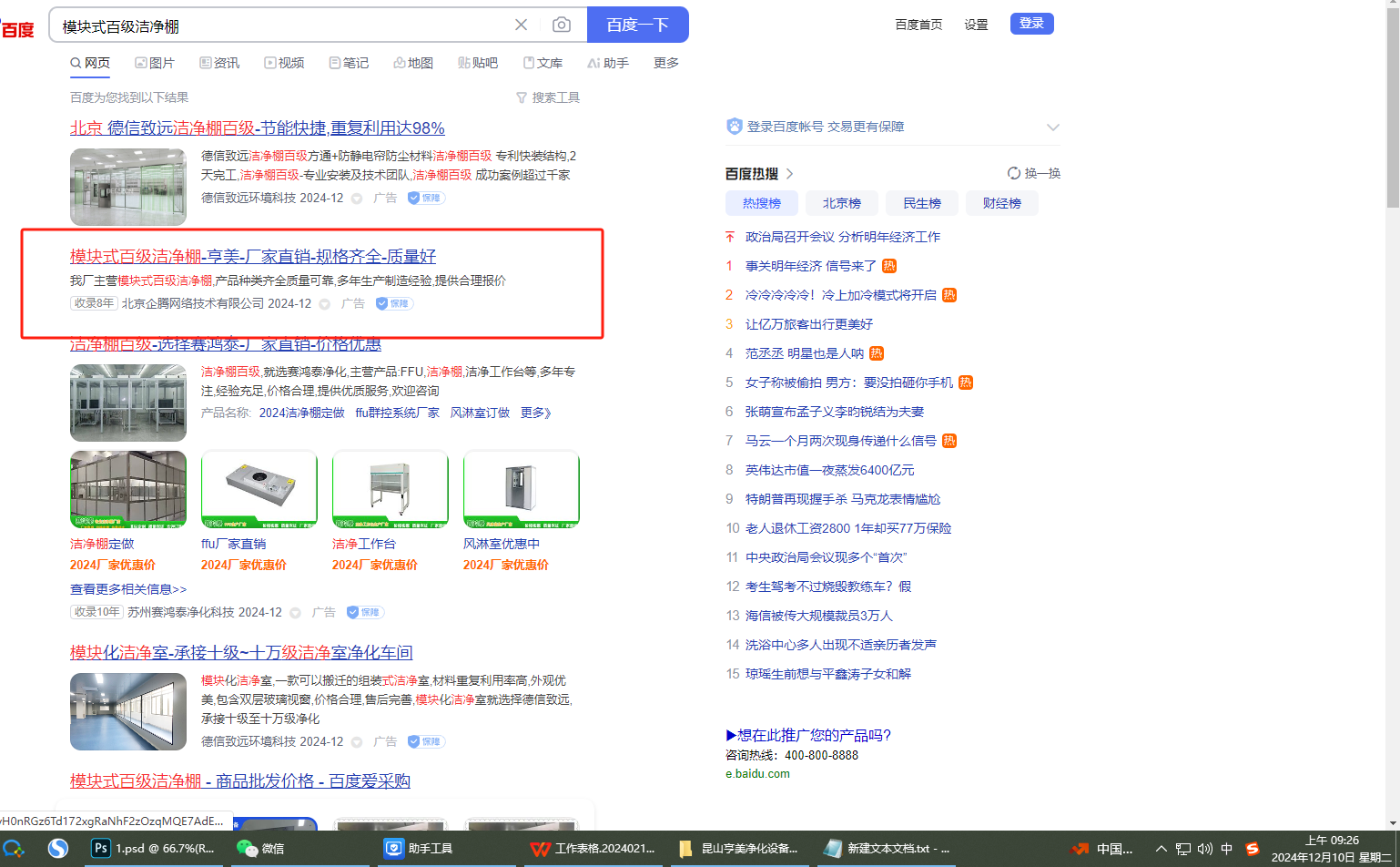Click the 登录 login button

[x=1031, y=24]
